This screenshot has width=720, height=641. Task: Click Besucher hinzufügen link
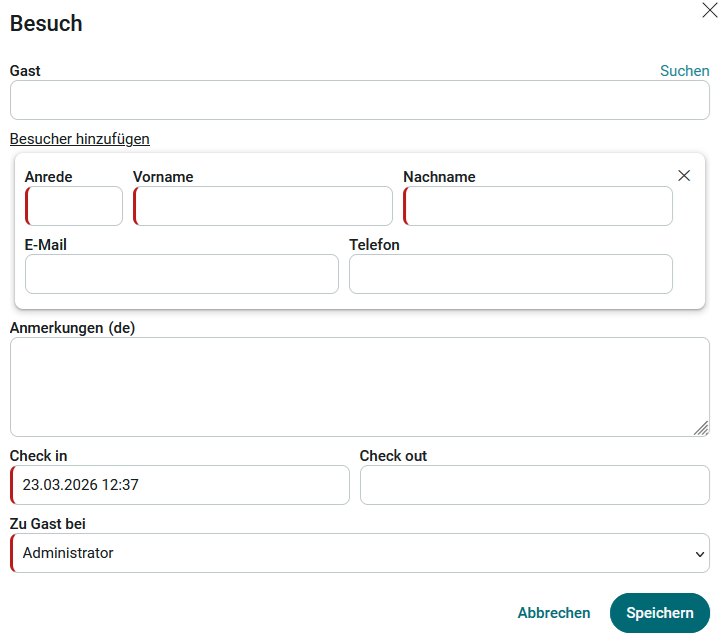[80, 139]
